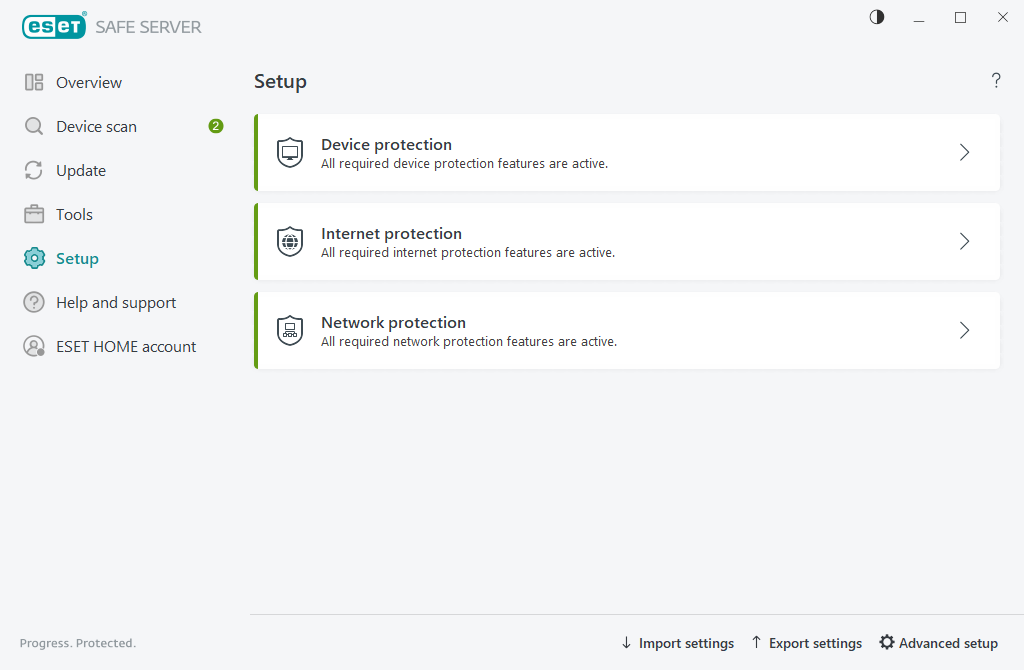Click the 'Progress. Protected.' slogan text
The width and height of the screenshot is (1024, 670).
78,643
